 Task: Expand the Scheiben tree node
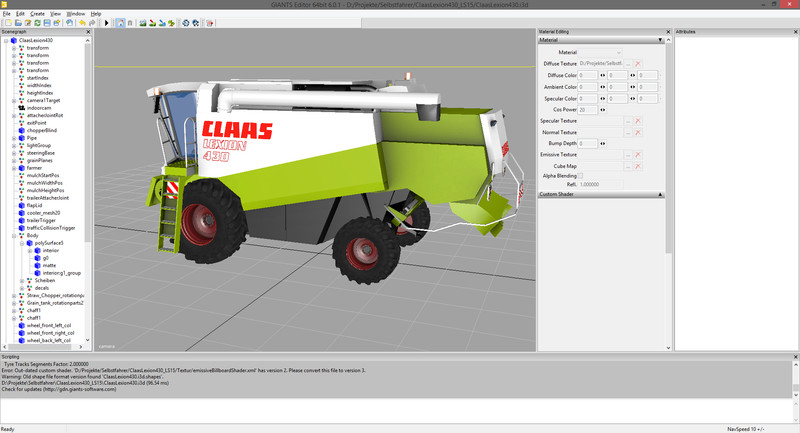click(22, 280)
